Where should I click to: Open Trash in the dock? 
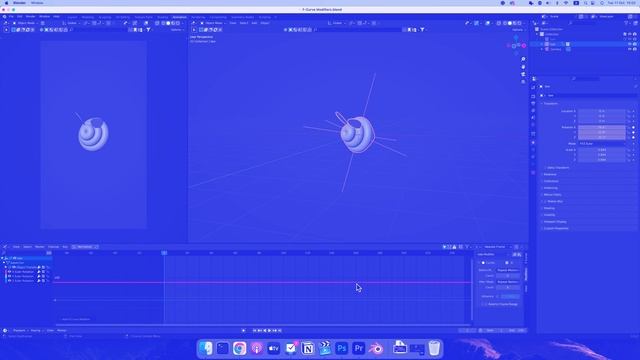[434, 348]
